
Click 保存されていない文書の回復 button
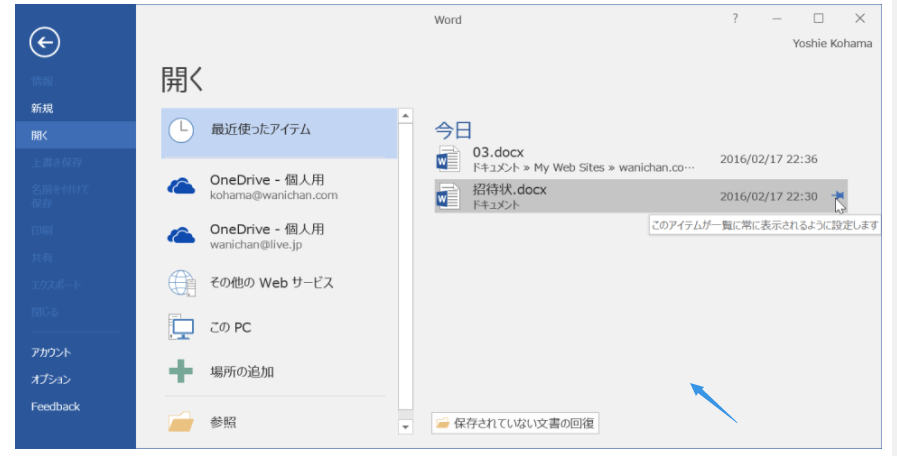(515, 423)
